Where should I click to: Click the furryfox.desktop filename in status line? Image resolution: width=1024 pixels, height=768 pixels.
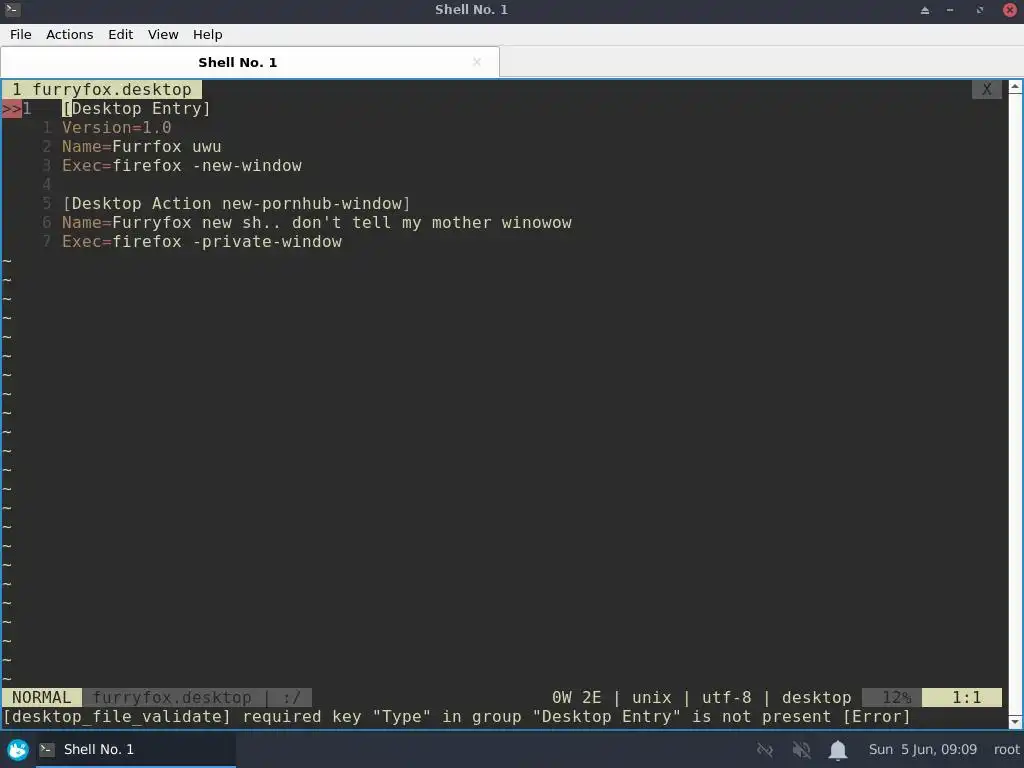coord(172,697)
